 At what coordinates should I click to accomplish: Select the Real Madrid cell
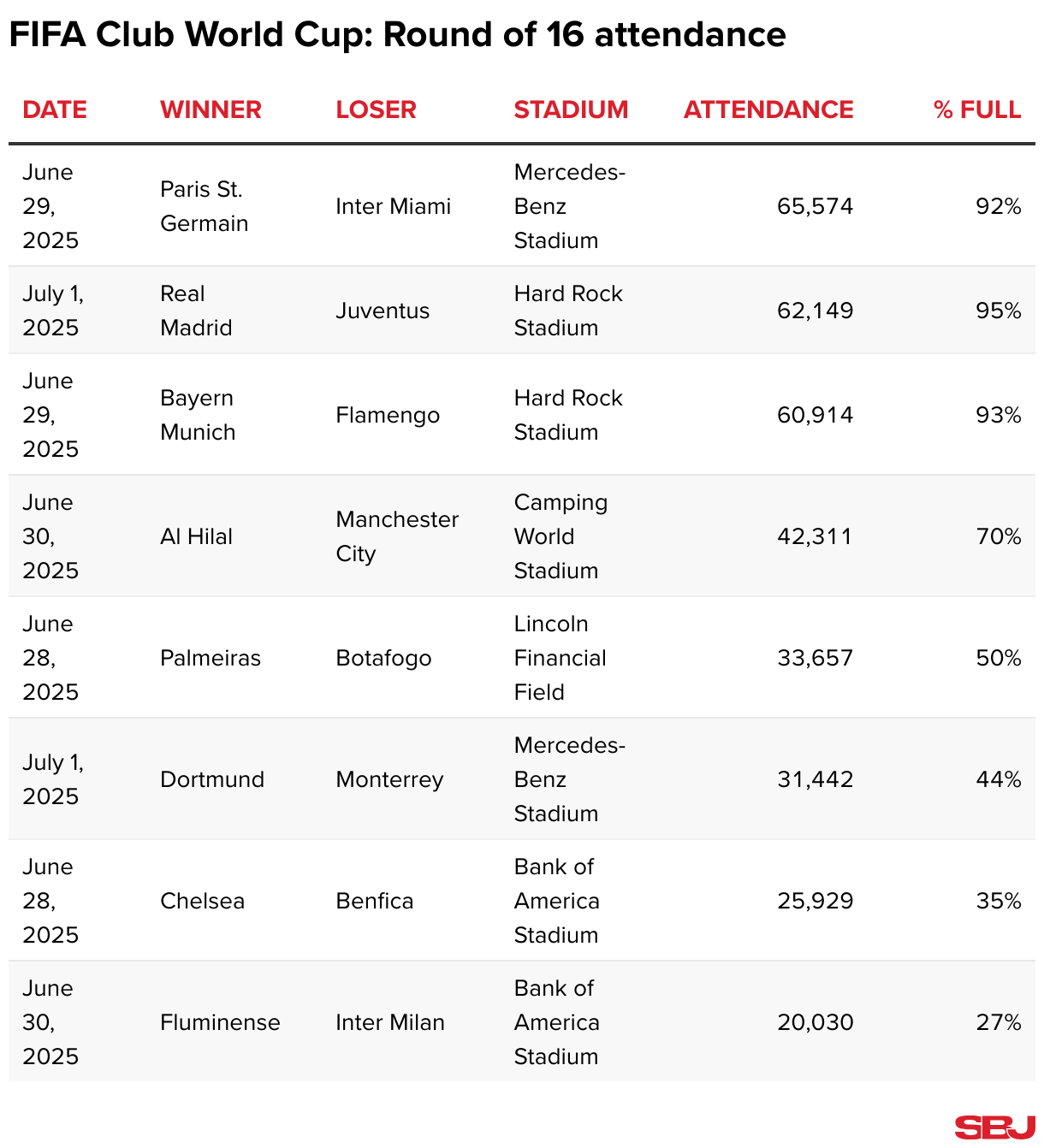196,311
